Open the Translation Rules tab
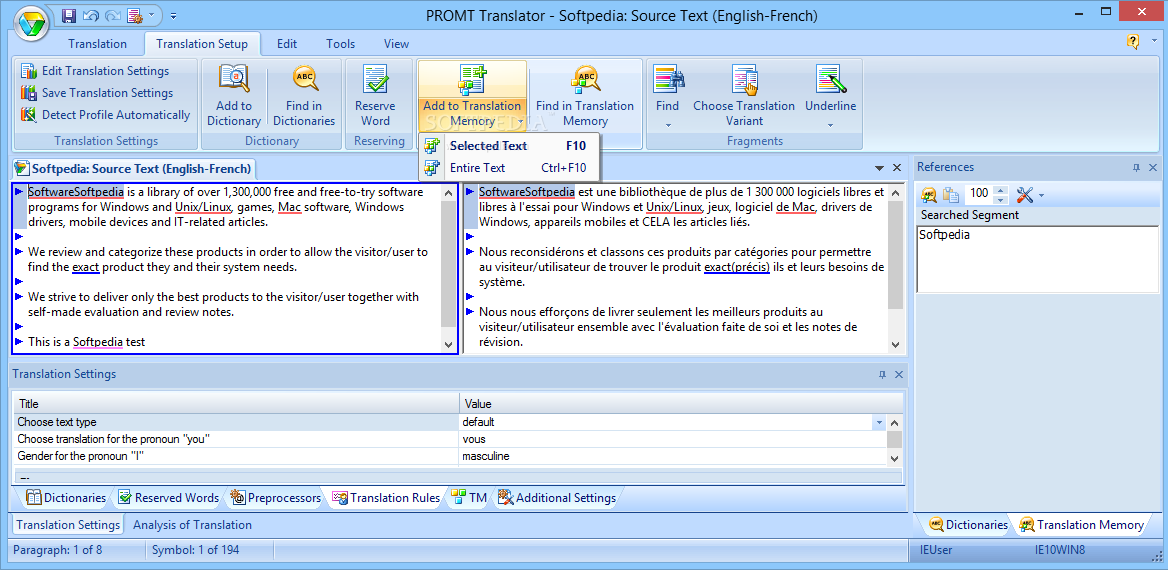This screenshot has height=570, width=1168. point(386,498)
